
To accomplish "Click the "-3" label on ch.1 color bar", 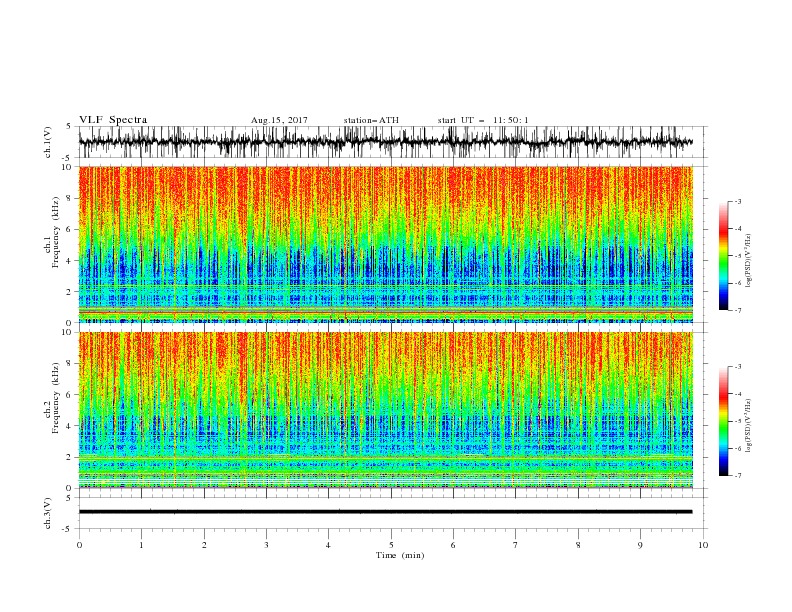I will [737, 201].
